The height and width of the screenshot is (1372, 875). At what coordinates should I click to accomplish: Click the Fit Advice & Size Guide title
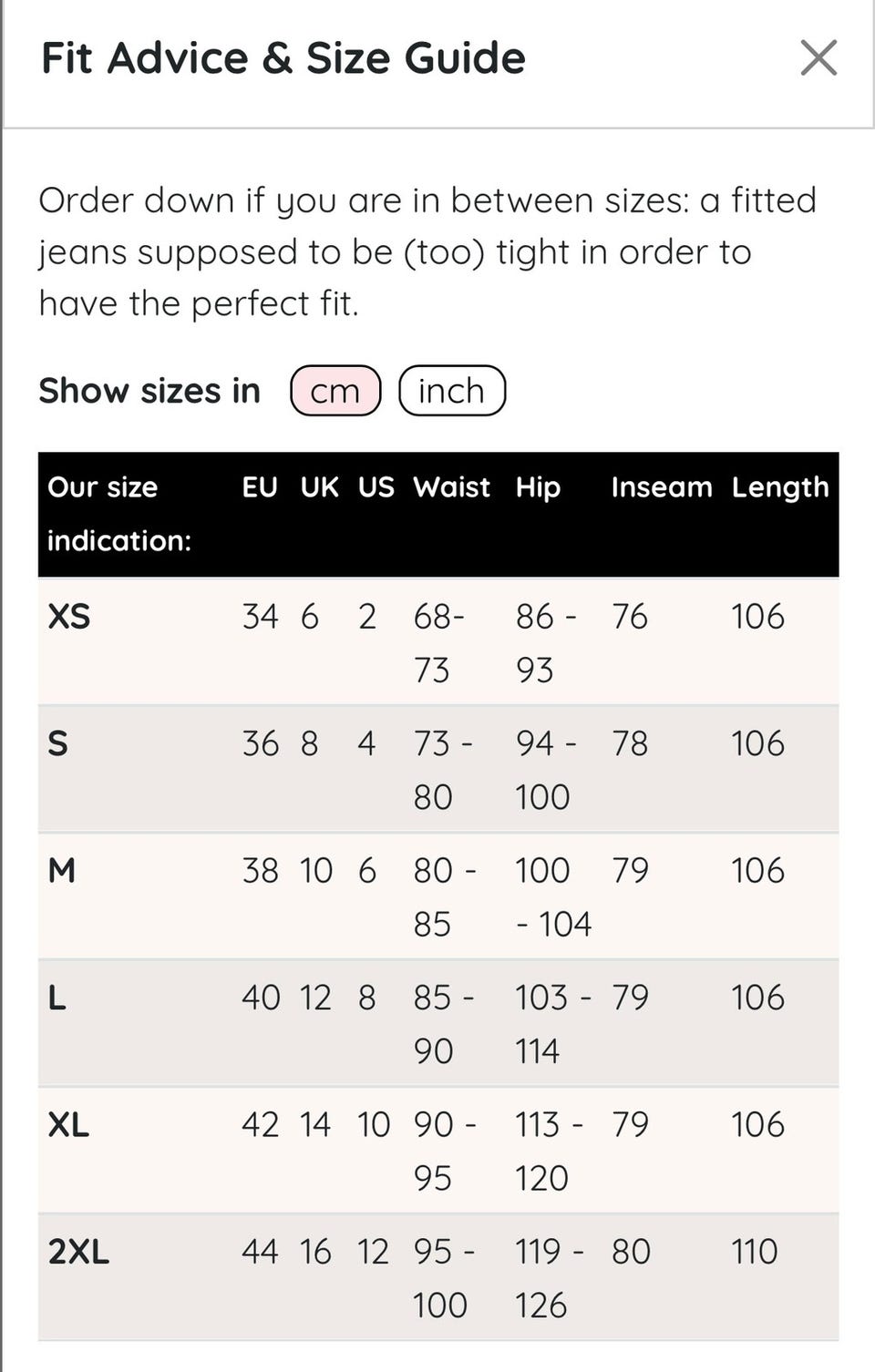[283, 58]
